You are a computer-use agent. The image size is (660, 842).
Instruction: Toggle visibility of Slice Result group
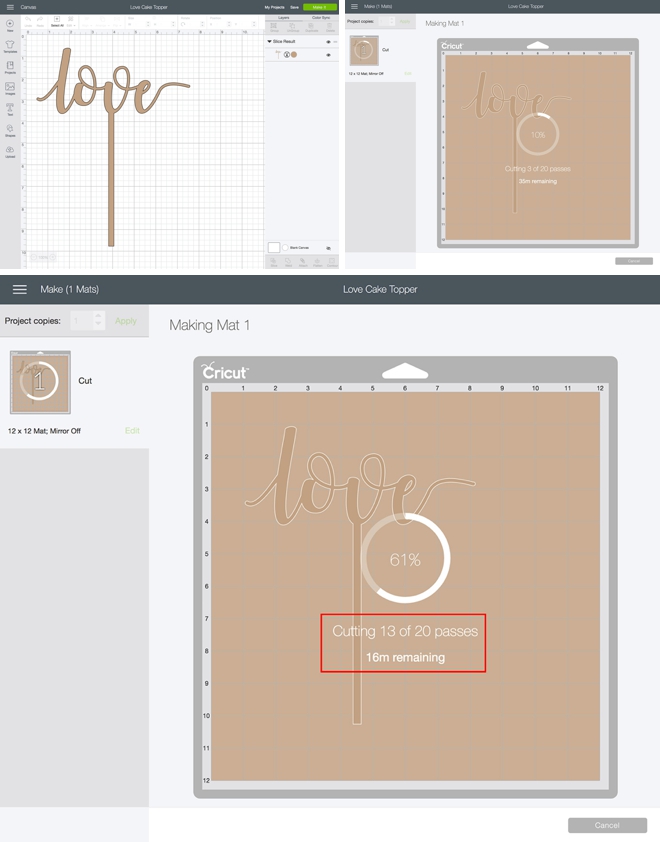(x=328, y=41)
